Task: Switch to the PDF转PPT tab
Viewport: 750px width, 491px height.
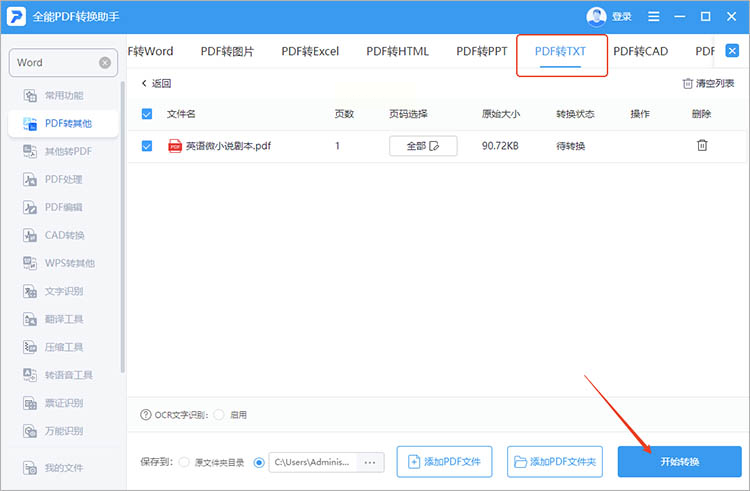Action: 482,51
